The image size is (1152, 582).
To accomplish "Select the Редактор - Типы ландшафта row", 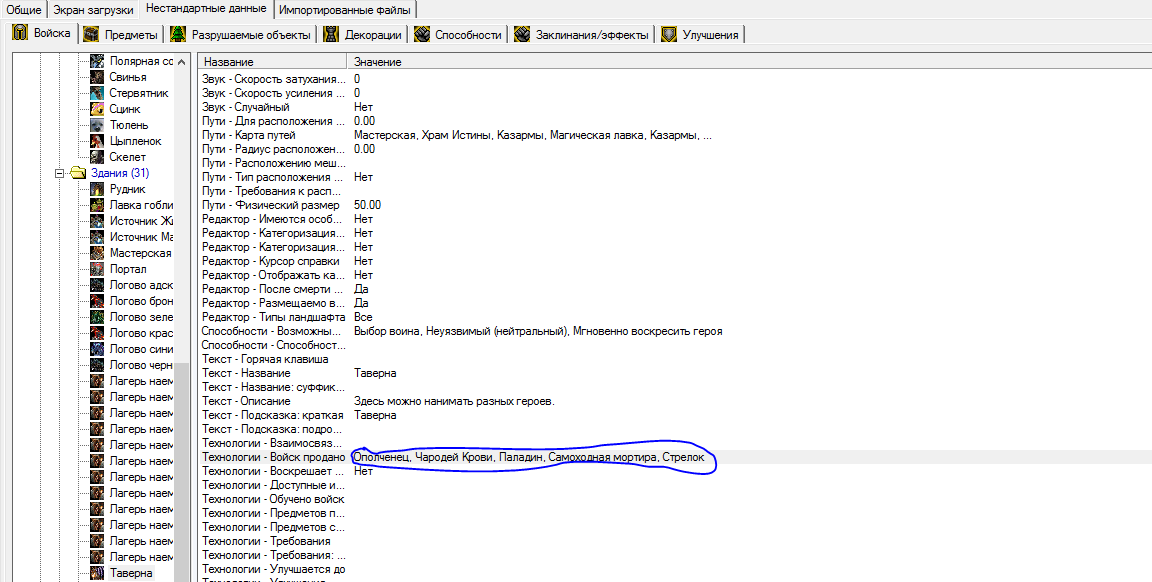I will coord(675,317).
